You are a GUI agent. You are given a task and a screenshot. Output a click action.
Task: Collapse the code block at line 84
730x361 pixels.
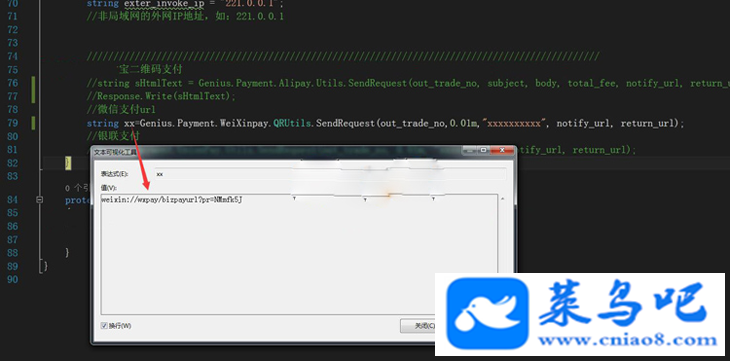click(x=40, y=199)
